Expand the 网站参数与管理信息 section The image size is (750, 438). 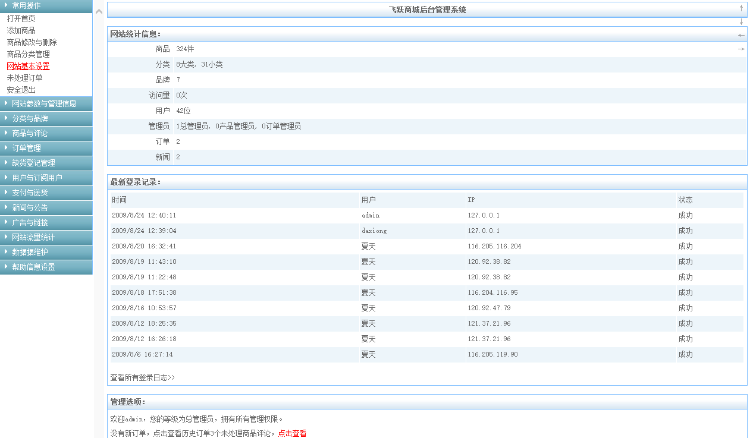tap(46, 104)
